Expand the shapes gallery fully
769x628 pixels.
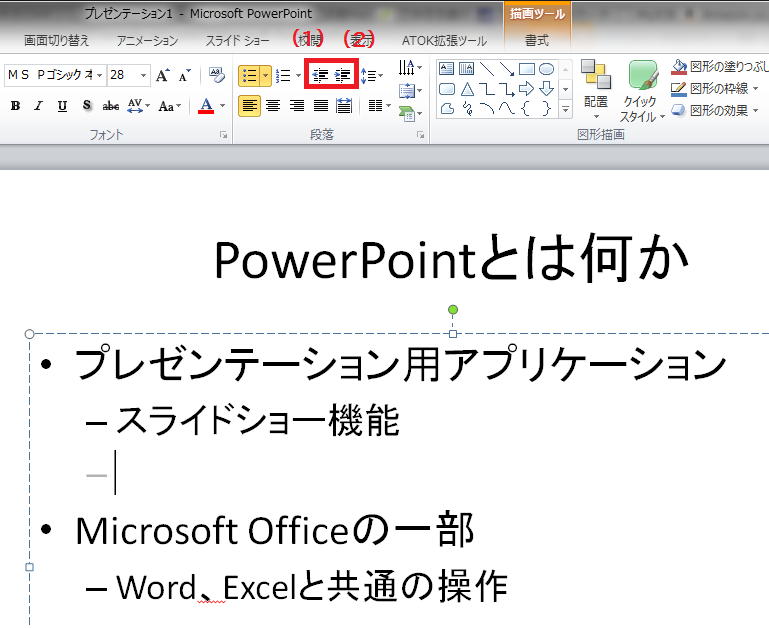(x=565, y=109)
